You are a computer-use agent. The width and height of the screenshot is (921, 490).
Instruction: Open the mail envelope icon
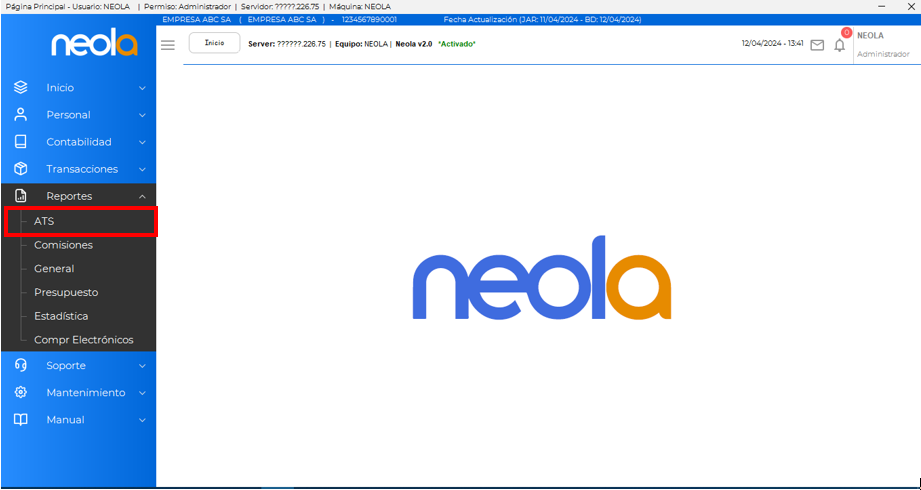(817, 45)
